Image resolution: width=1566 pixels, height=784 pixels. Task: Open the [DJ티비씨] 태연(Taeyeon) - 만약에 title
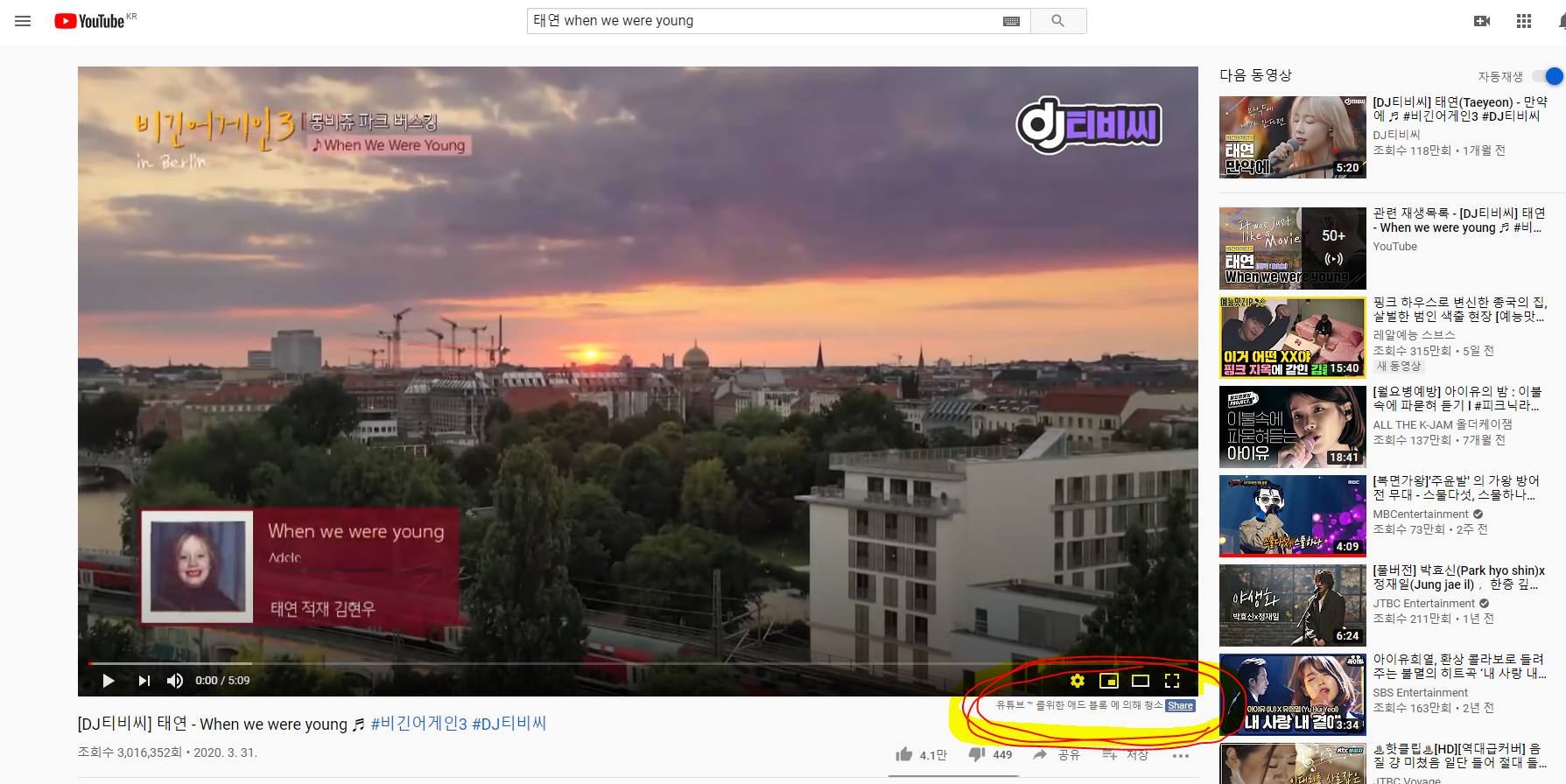(x=1460, y=109)
